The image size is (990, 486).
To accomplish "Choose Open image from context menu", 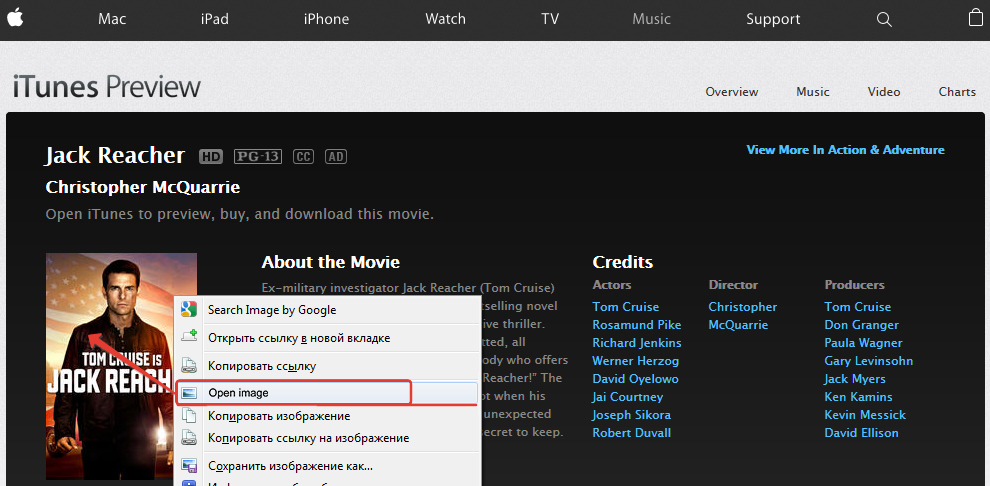I will coord(327,393).
